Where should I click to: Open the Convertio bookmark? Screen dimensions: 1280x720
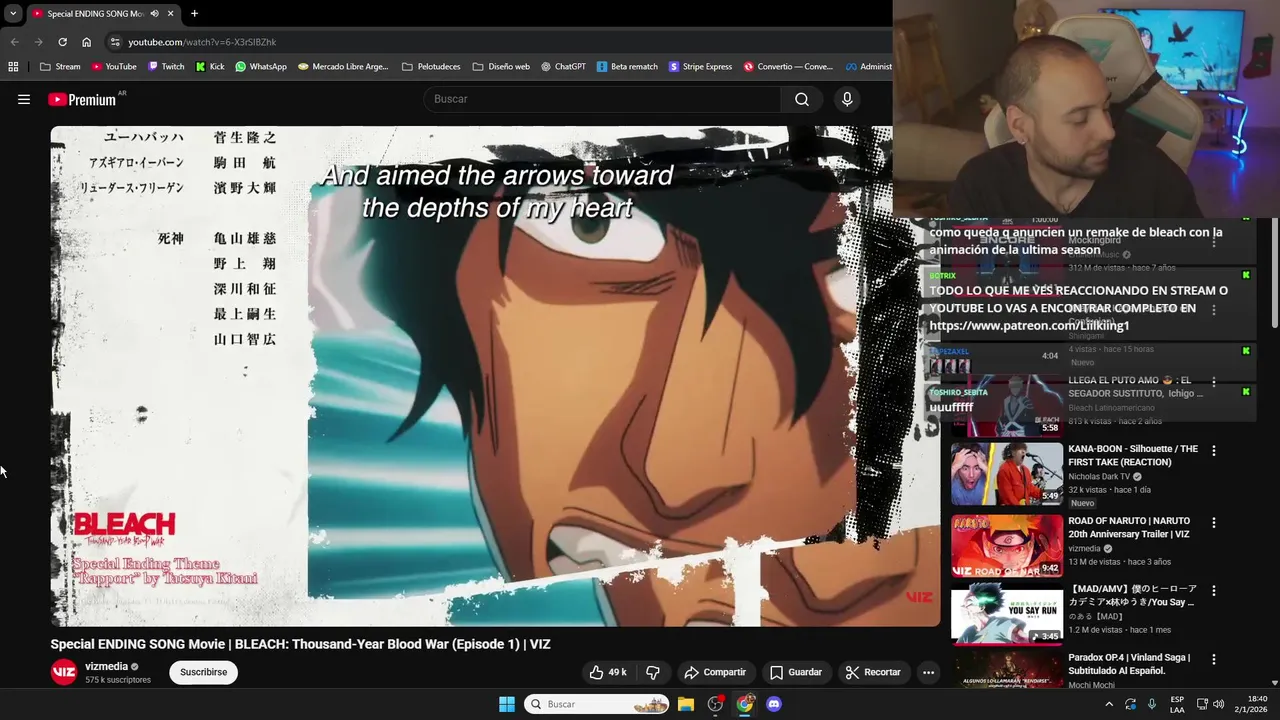tap(788, 67)
